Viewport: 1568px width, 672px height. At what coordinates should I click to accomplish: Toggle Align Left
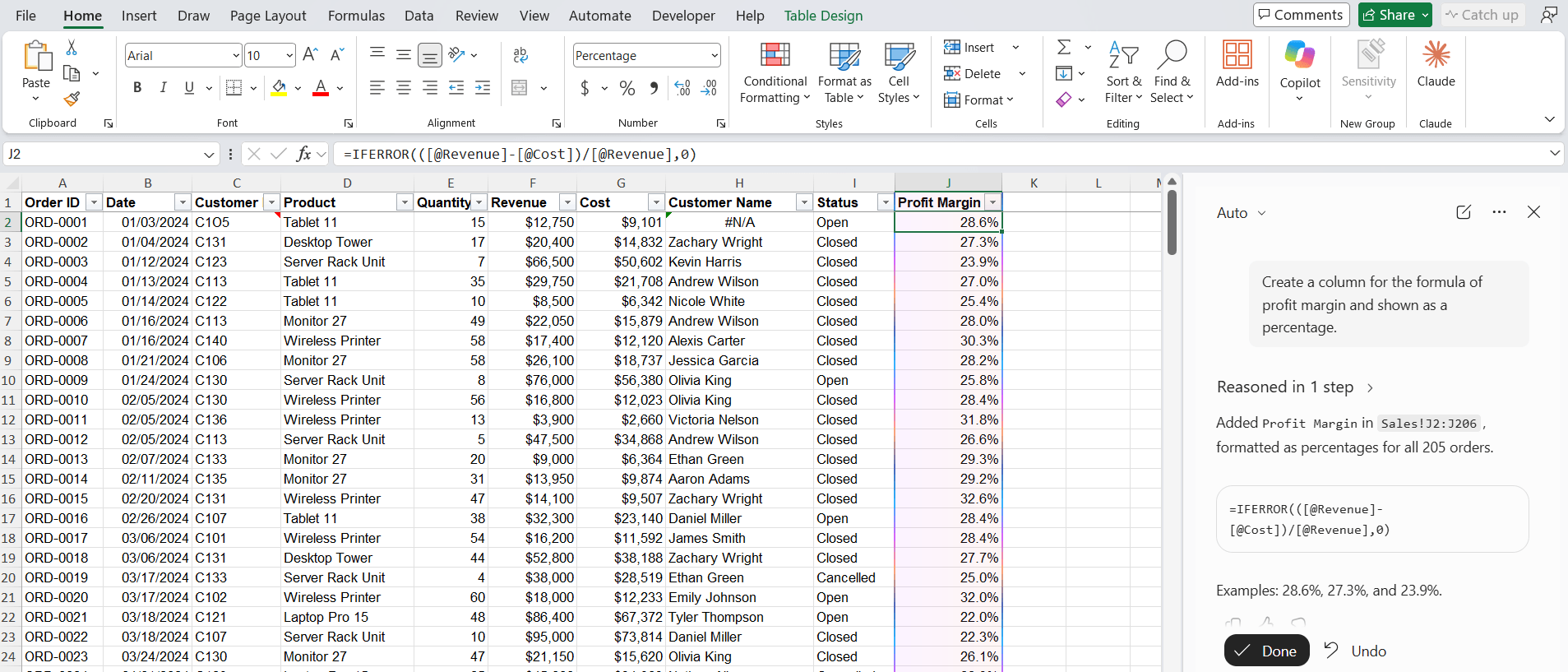pos(377,88)
